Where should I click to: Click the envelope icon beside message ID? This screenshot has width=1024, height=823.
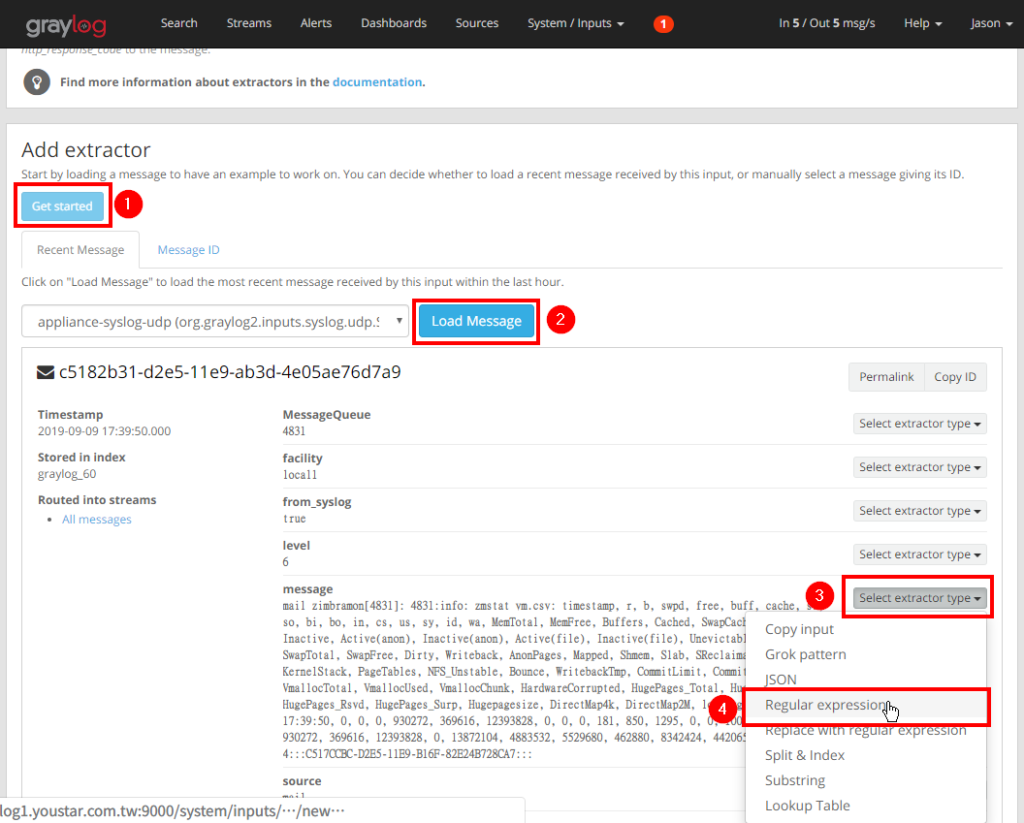[x=45, y=372]
